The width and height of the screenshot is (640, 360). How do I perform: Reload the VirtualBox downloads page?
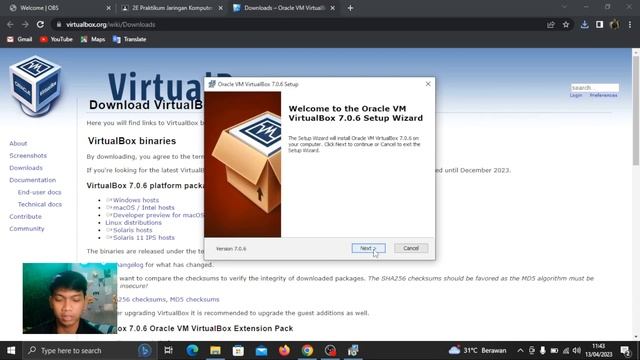40,24
